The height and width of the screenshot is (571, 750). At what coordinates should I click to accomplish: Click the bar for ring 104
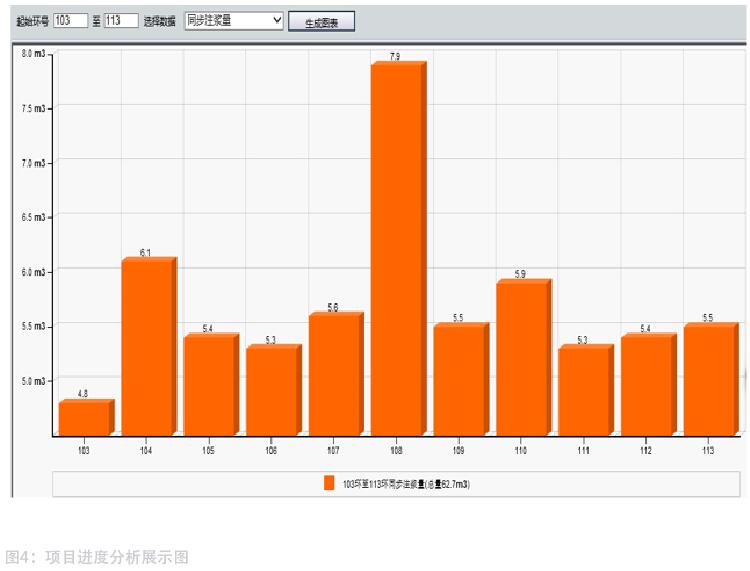[x=146, y=348]
